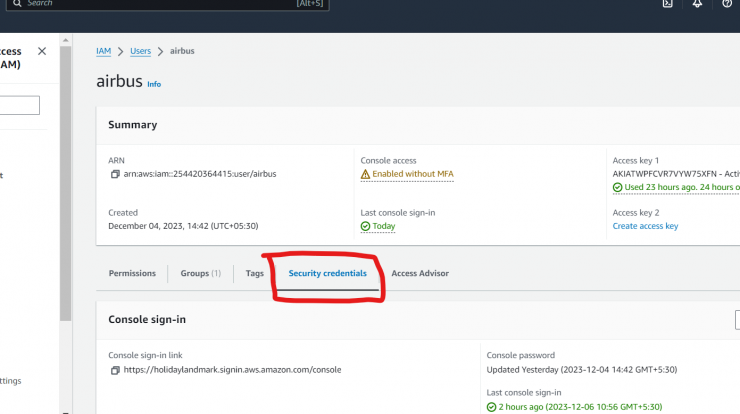Select the Security credentials tab

[328, 273]
